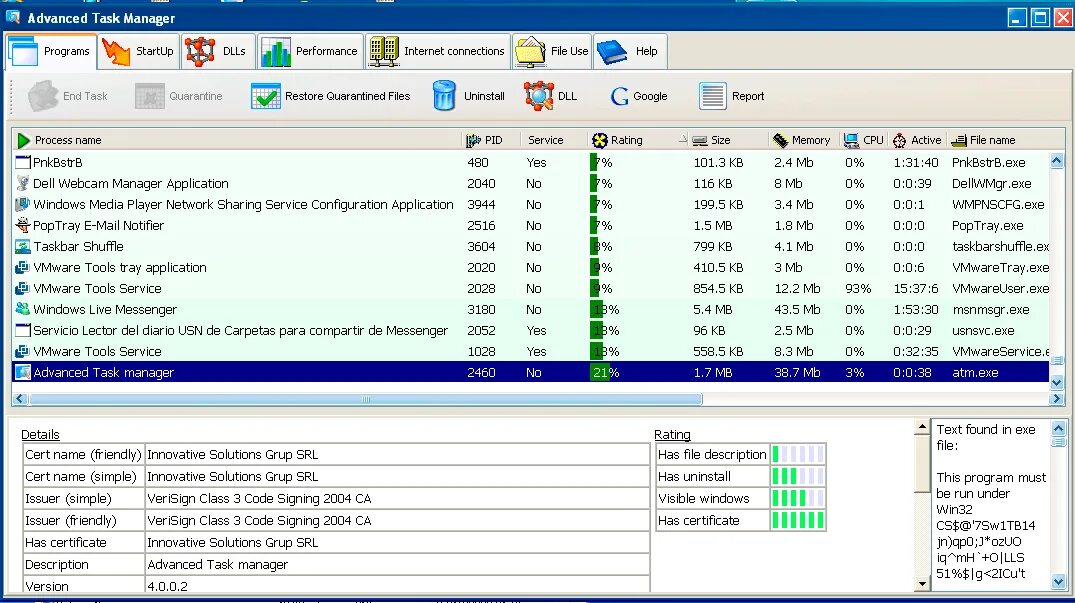Select Servicio Lector del diario USN row
1075x603 pixels.
[531, 330]
